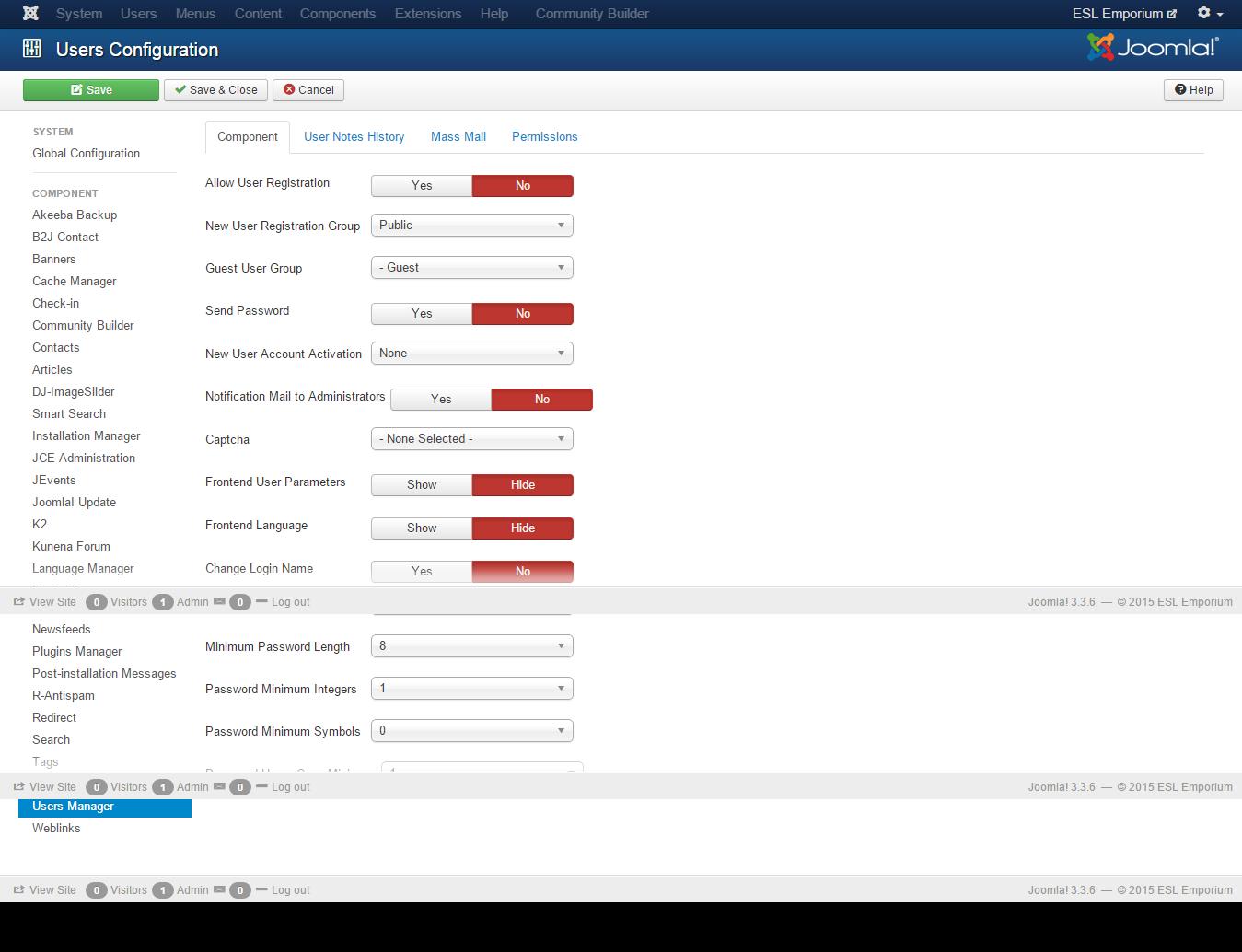Set Send Password to Yes
1242x952 pixels.
[x=422, y=314]
